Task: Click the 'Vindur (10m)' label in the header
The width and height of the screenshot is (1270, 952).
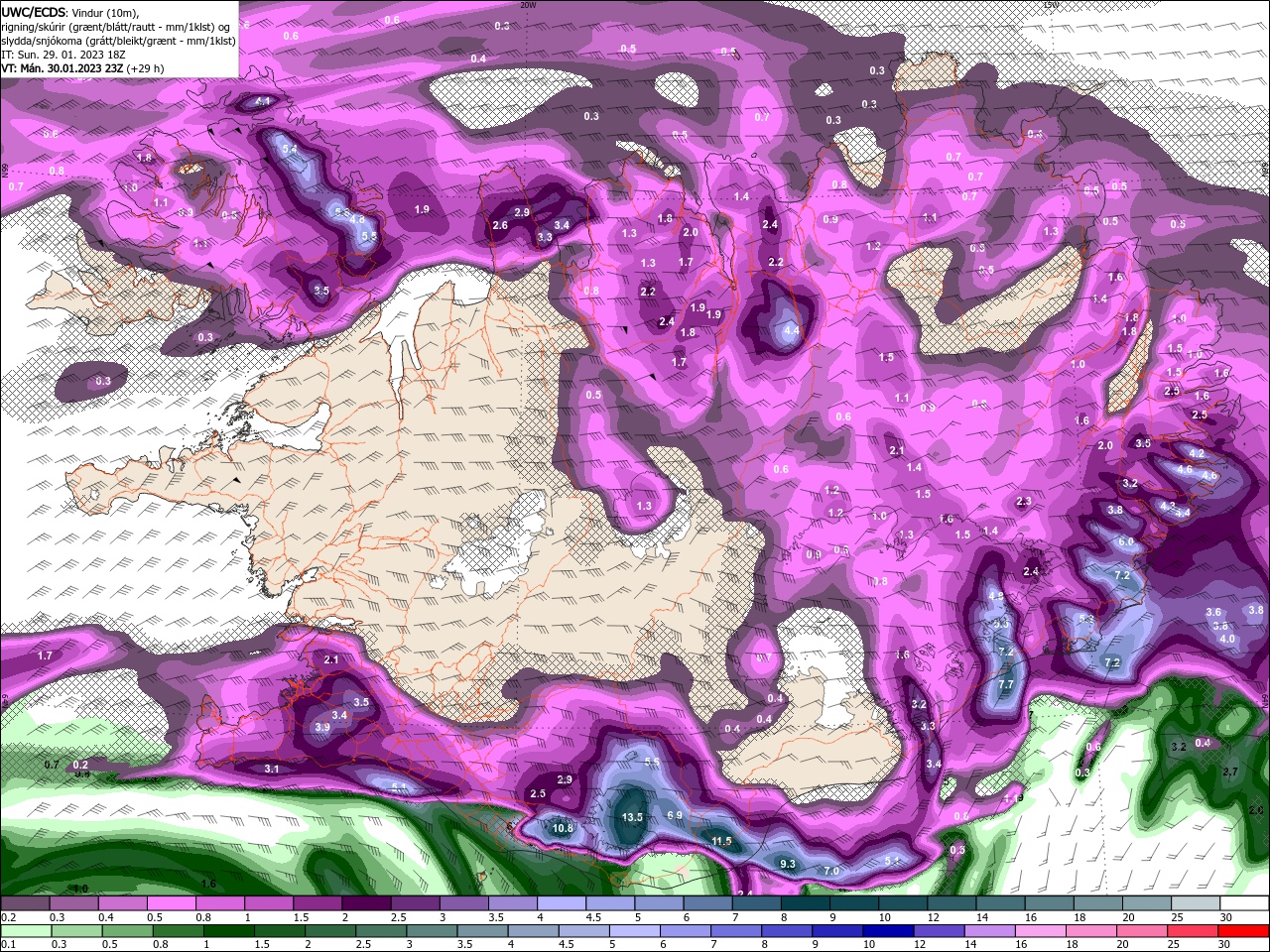Action: pos(105,12)
